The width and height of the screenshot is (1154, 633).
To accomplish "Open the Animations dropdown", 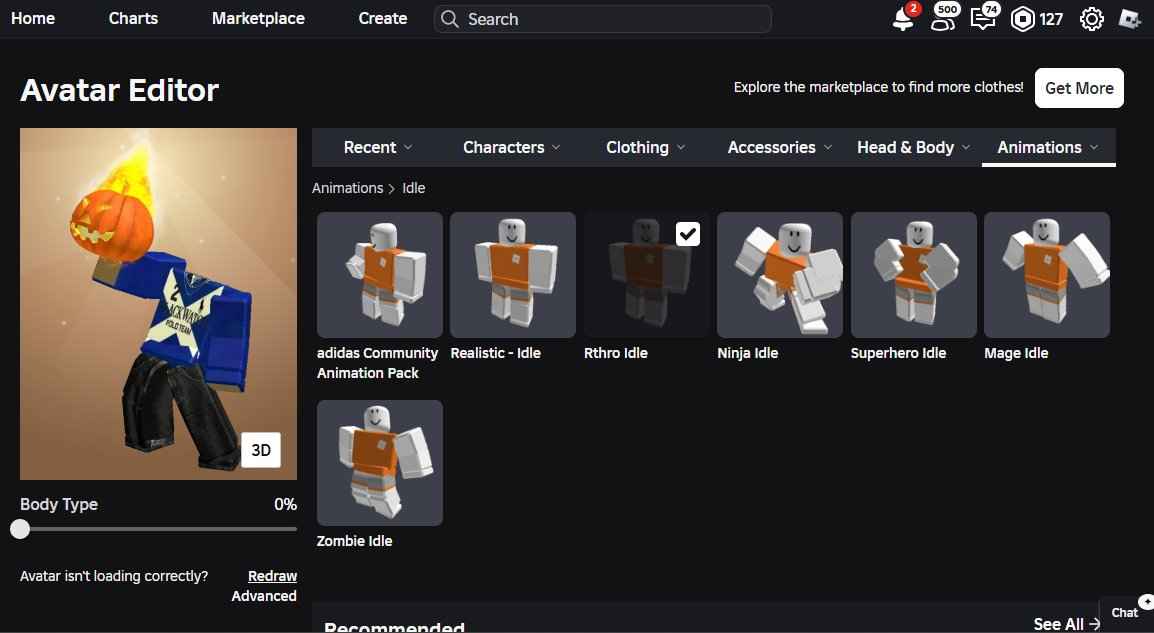I will 1048,147.
